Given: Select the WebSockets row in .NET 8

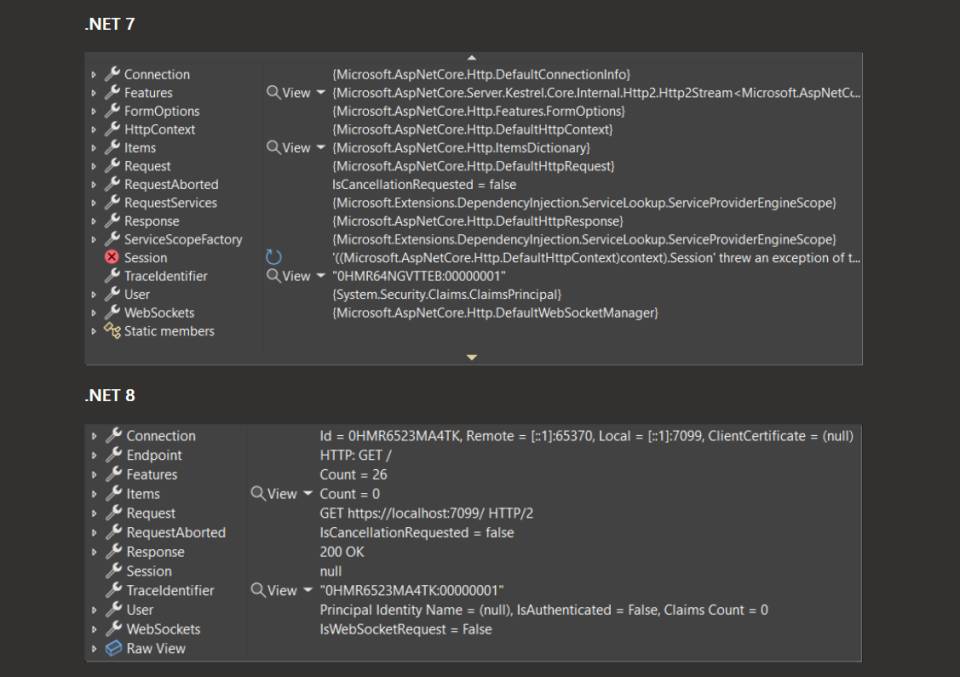Looking at the screenshot, I should 473,629.
